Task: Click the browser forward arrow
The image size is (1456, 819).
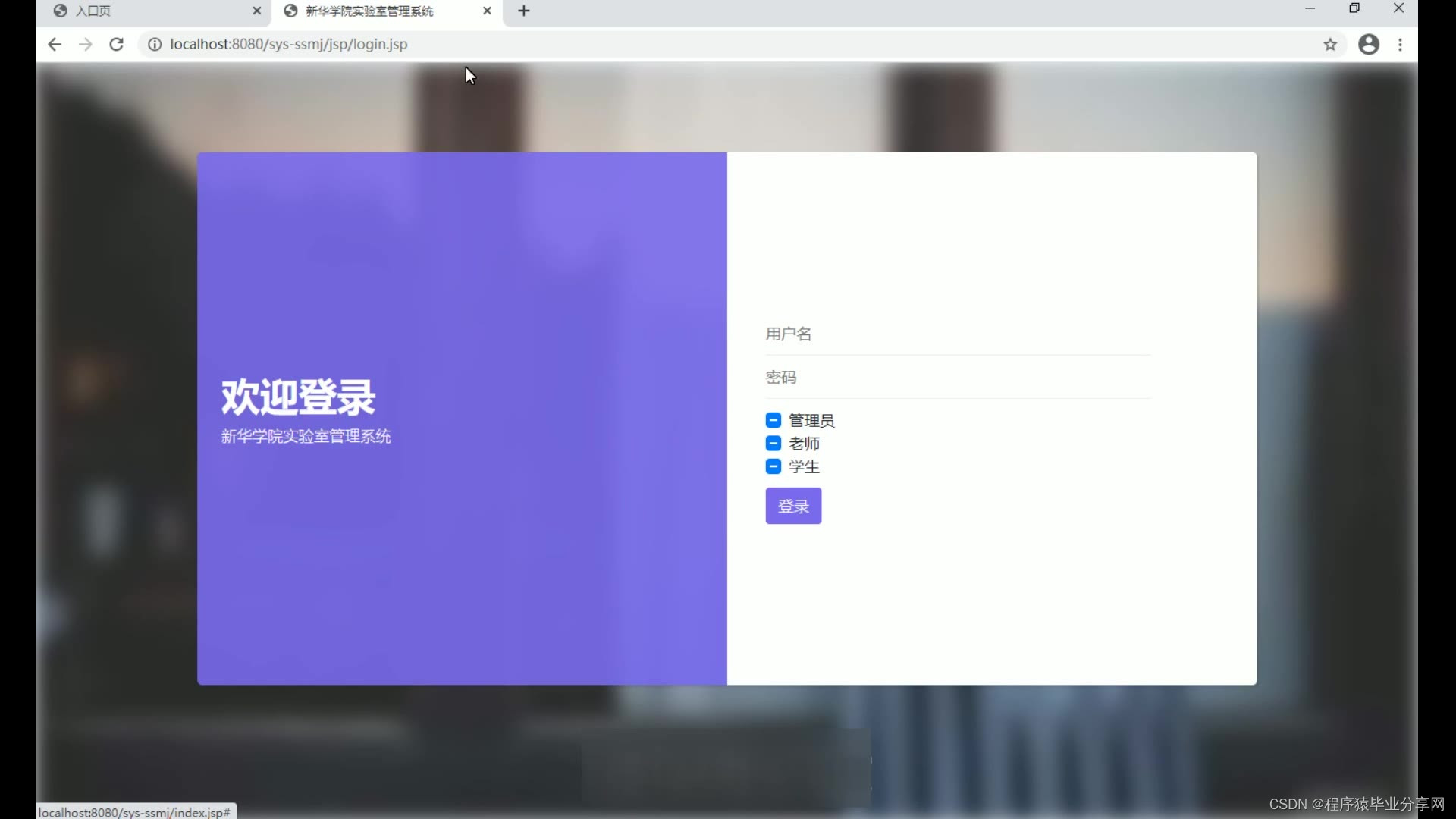Action: point(85,45)
